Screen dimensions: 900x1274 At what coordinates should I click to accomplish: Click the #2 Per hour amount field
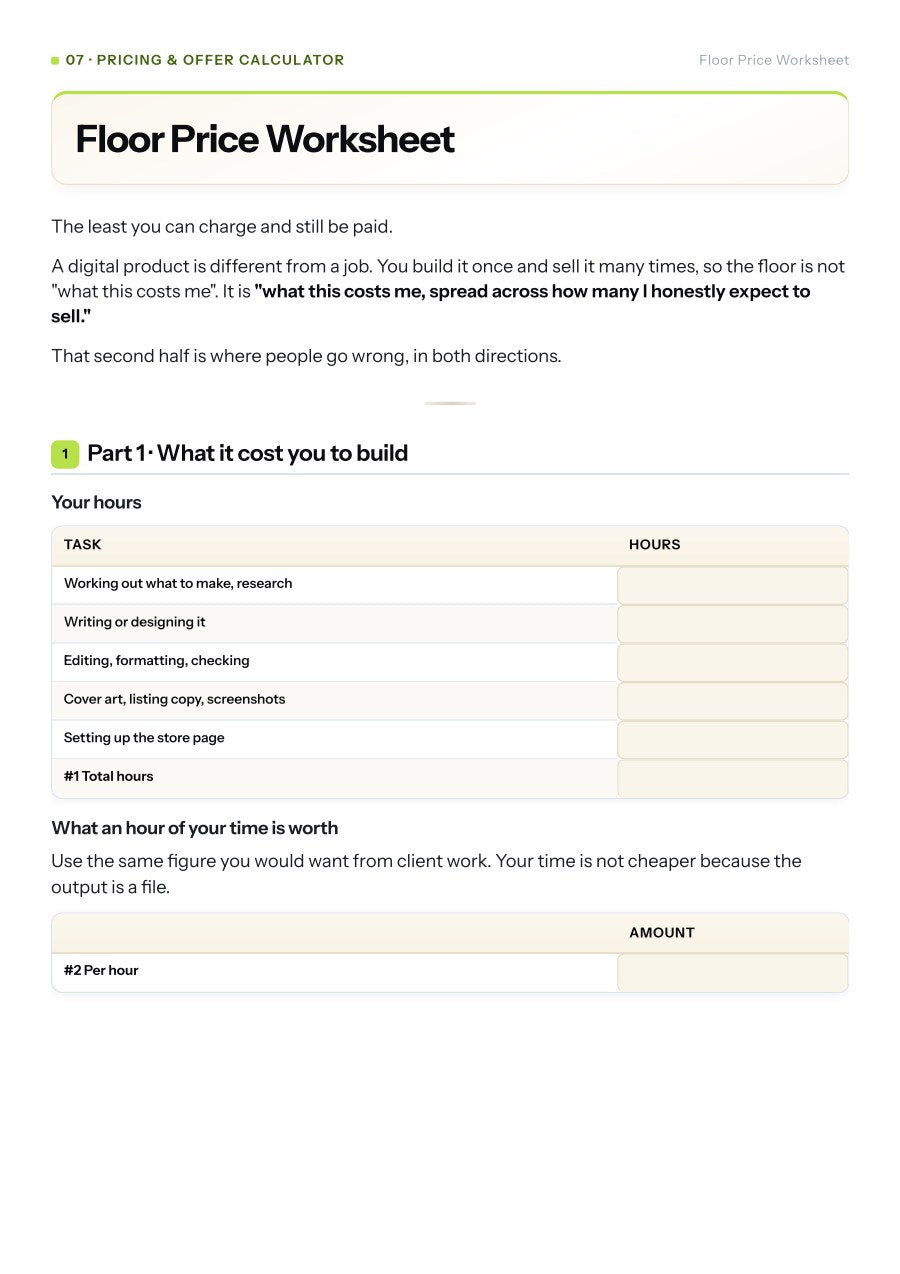point(732,972)
